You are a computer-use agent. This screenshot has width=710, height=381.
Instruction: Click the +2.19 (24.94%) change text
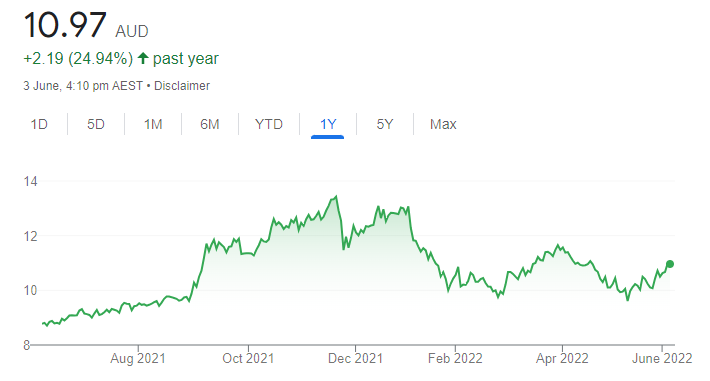coord(78,58)
